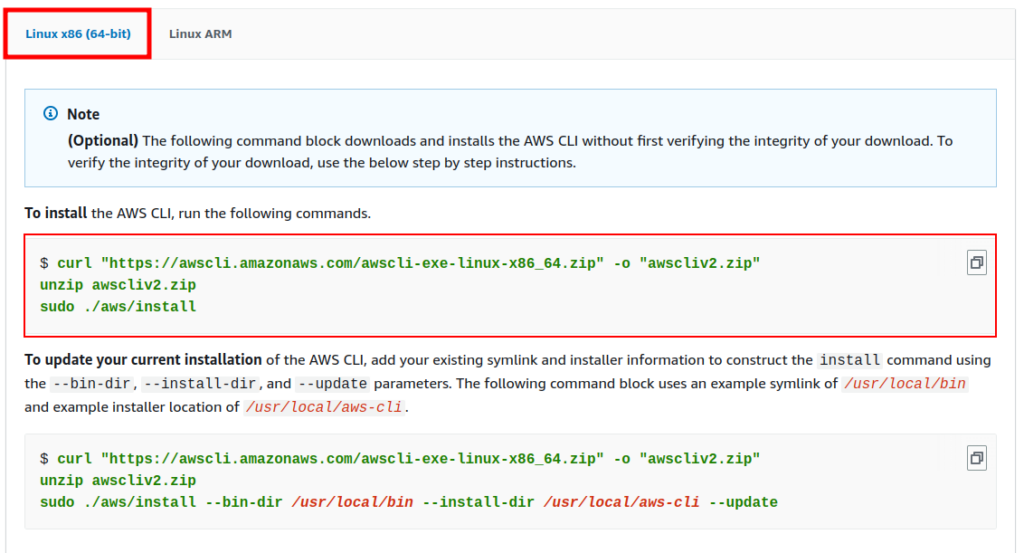Click 'sudo ./aws/install' line in install block
This screenshot has width=1024, height=553.
tap(118, 307)
